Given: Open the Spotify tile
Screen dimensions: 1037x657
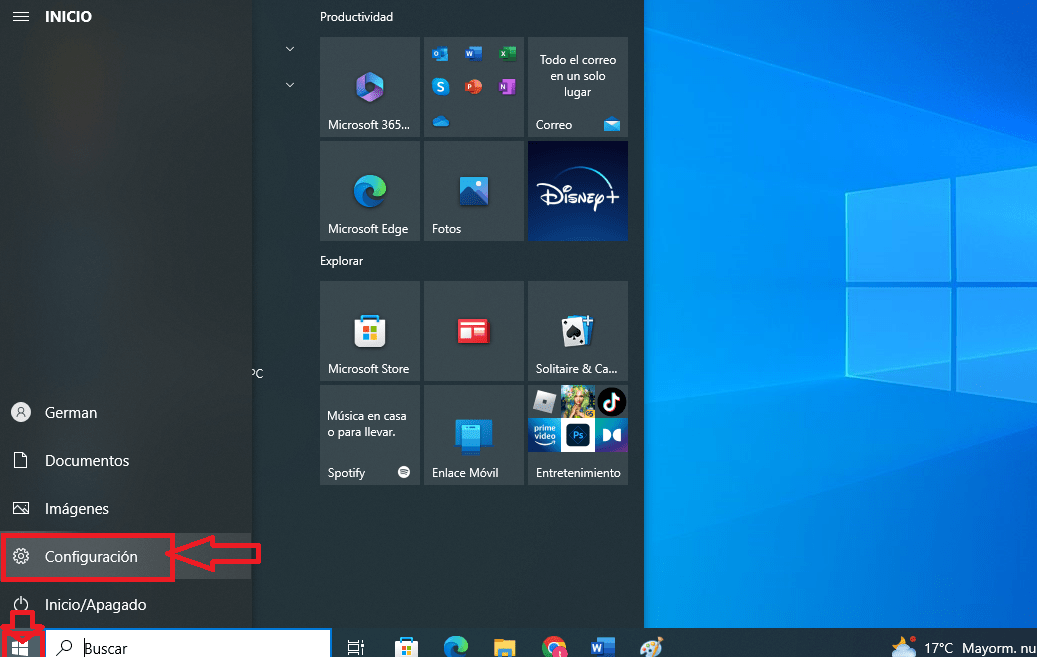Looking at the screenshot, I should click(x=370, y=435).
